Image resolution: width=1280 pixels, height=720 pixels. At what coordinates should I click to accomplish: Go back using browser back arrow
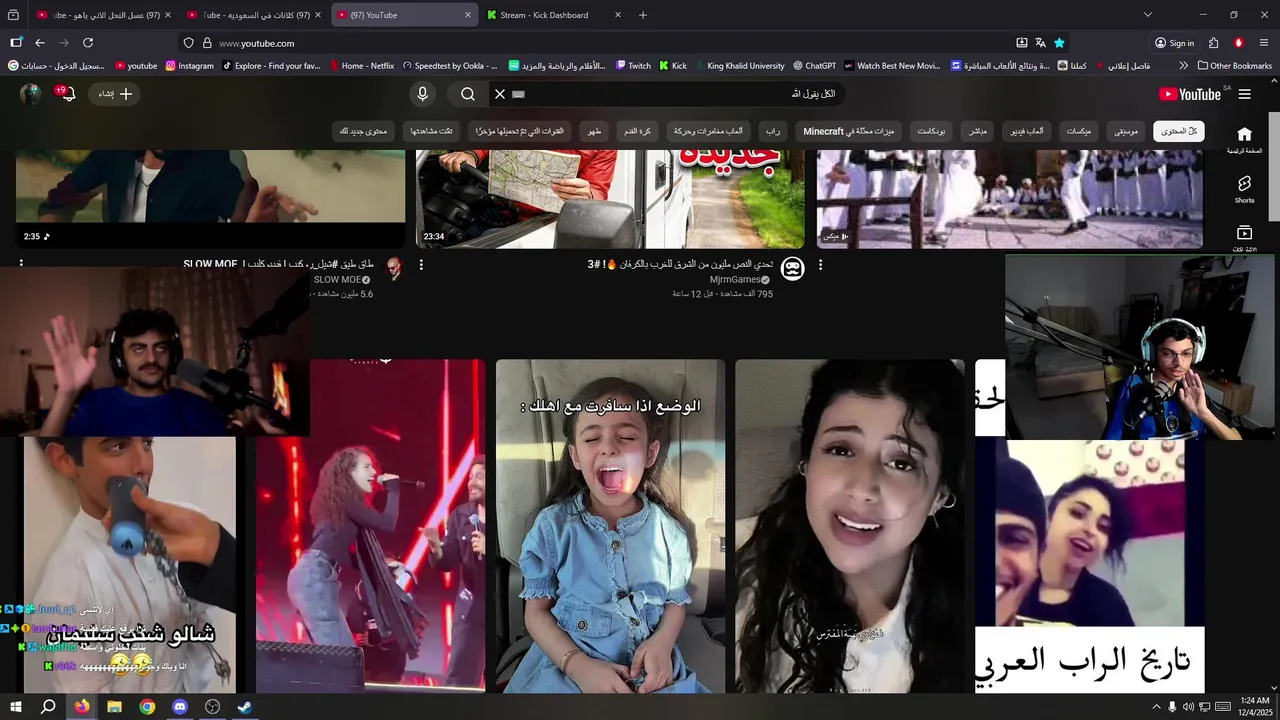point(40,43)
